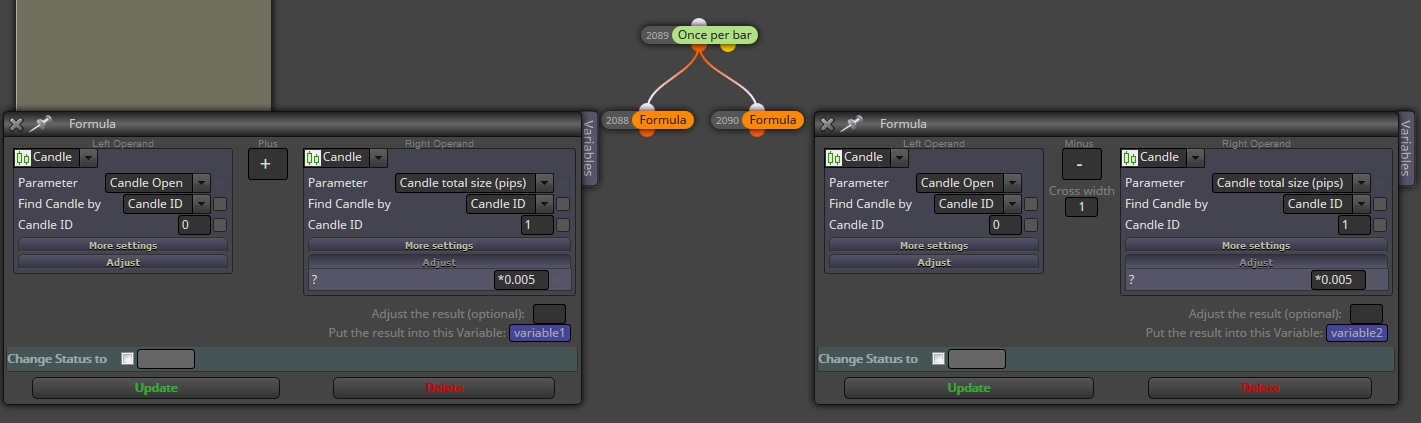This screenshot has height=423, width=1421.
Task: Open Candle total size (pips) dropdown in Plus formula
Action: pyautogui.click(x=475, y=183)
